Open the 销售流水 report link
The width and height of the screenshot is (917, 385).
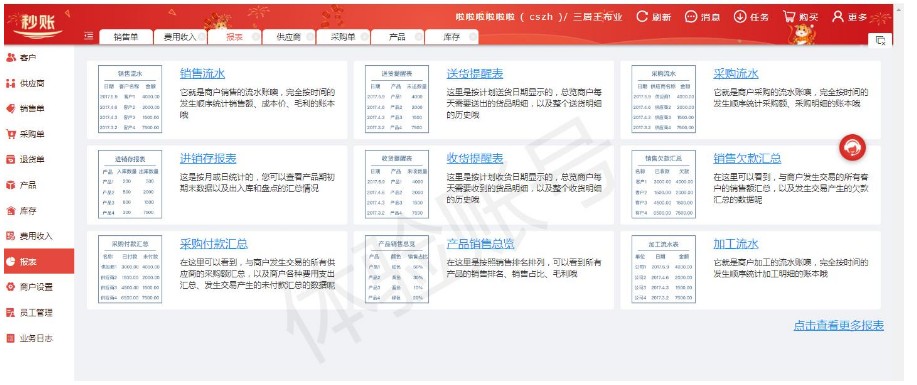tap(202, 74)
